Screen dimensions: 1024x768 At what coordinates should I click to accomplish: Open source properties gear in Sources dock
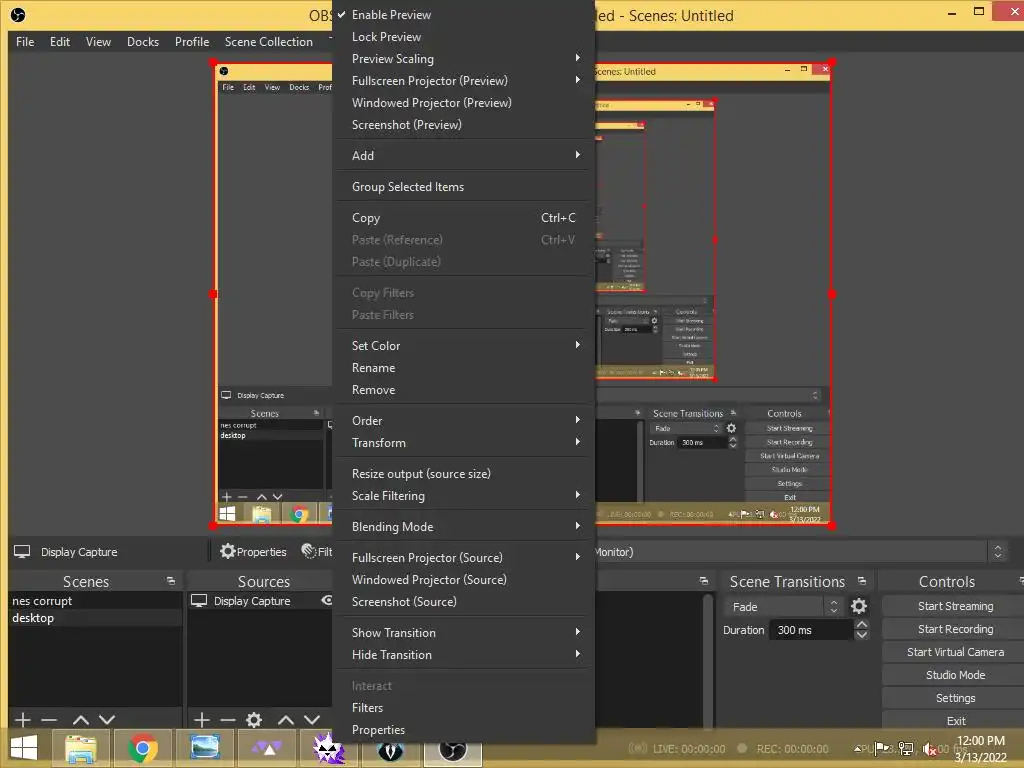pos(254,720)
